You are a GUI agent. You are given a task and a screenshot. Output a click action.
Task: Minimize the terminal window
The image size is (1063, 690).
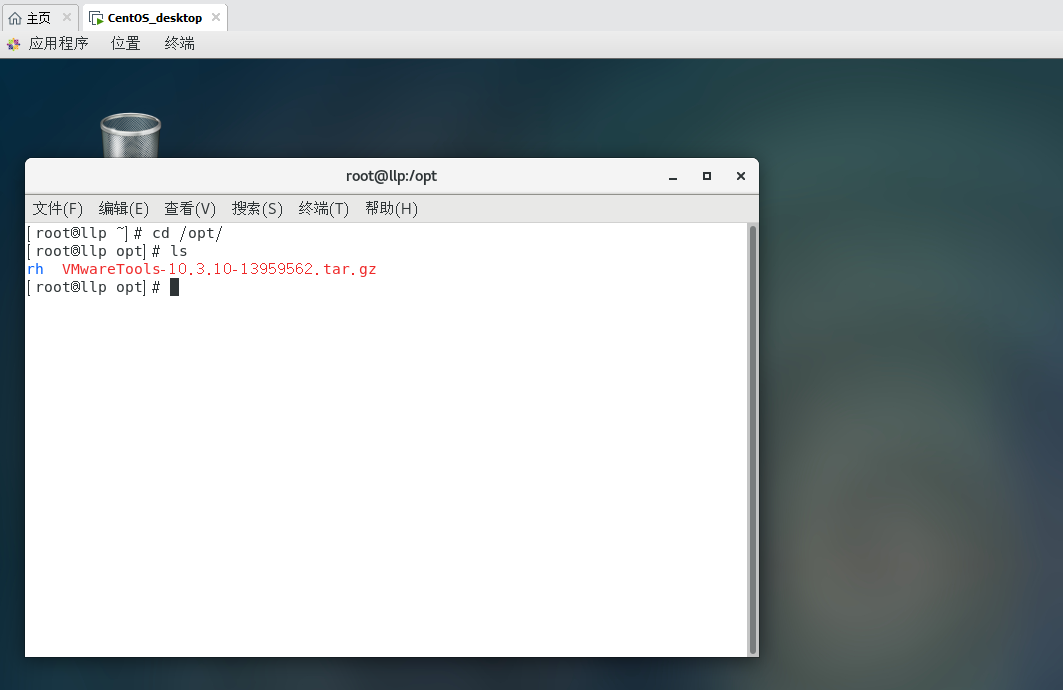(x=673, y=176)
